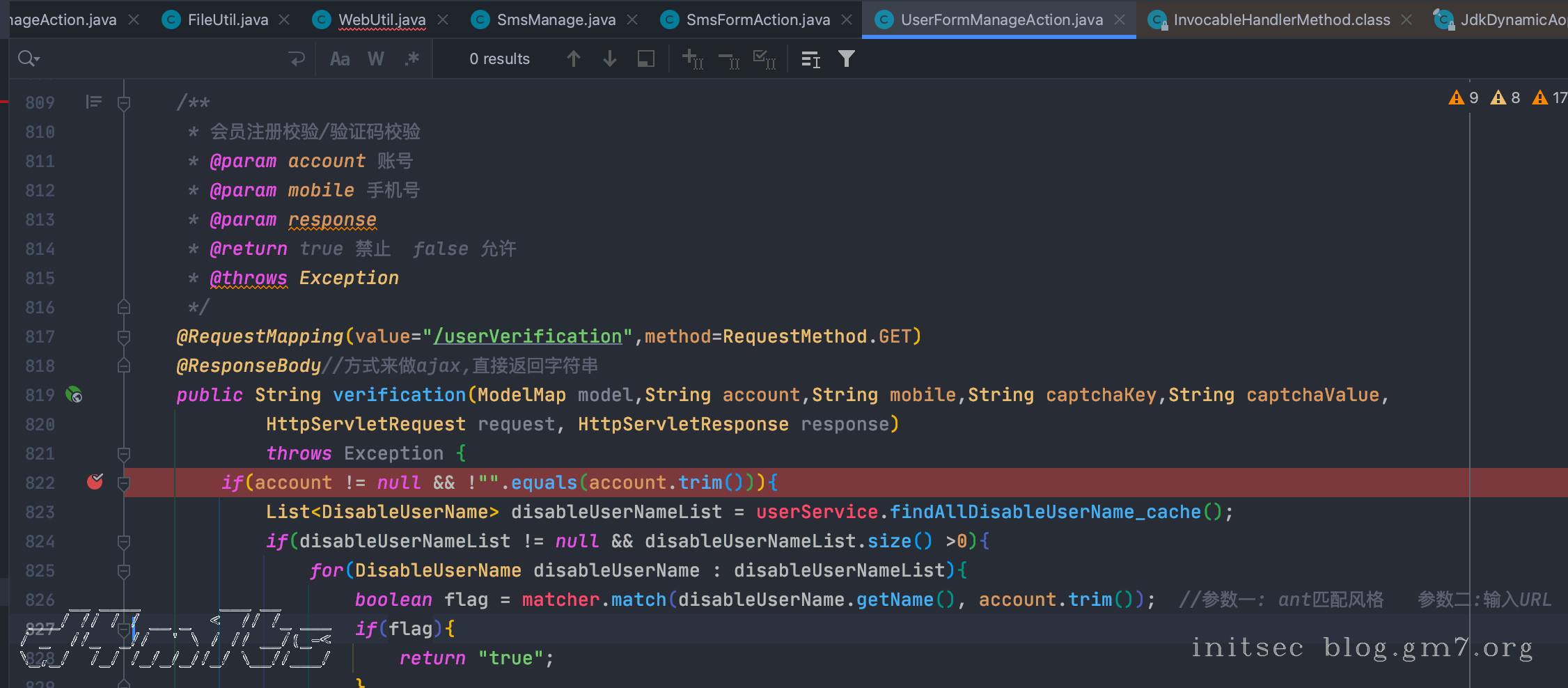Add selection for next occurrence icon

point(692,59)
